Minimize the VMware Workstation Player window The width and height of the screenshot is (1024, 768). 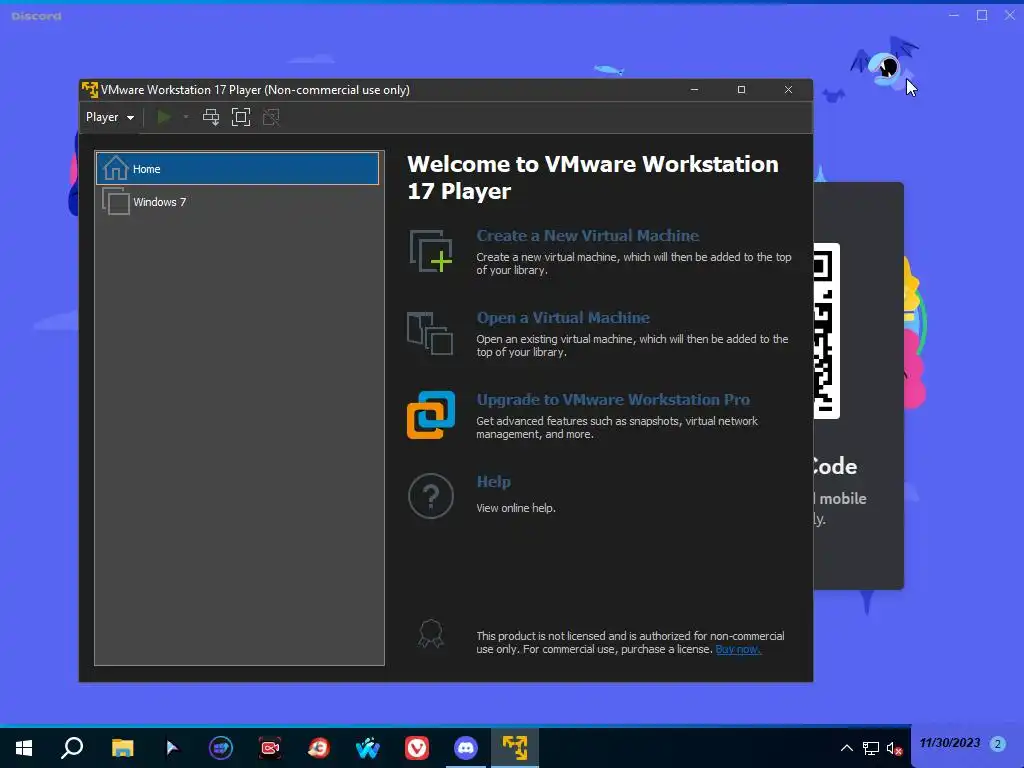point(694,89)
